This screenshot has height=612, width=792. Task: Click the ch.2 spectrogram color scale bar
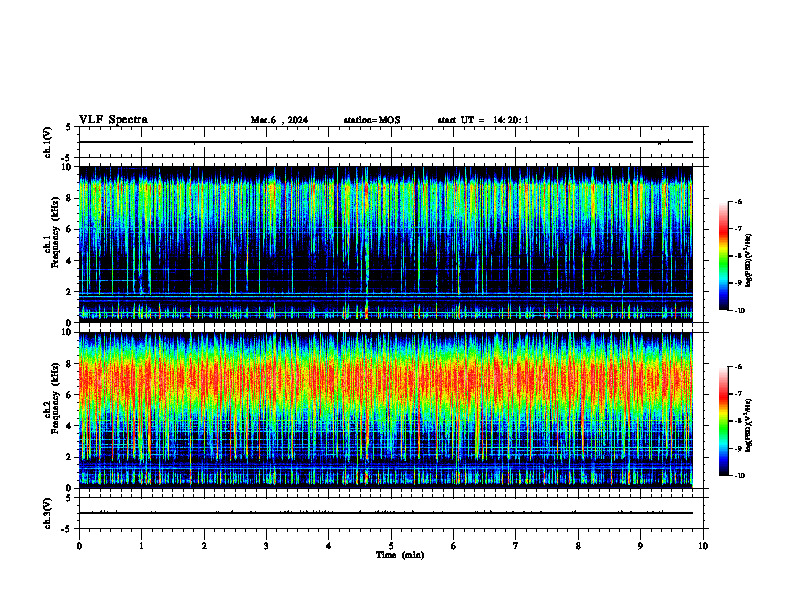723,421
